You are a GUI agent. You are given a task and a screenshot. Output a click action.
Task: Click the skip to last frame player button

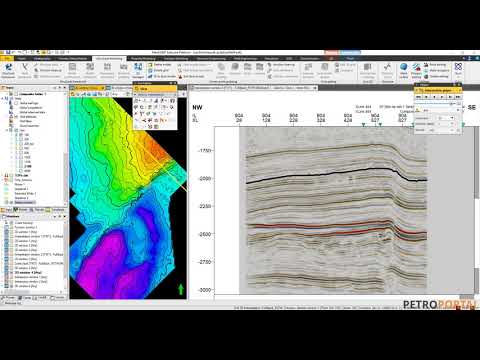click(x=458, y=97)
